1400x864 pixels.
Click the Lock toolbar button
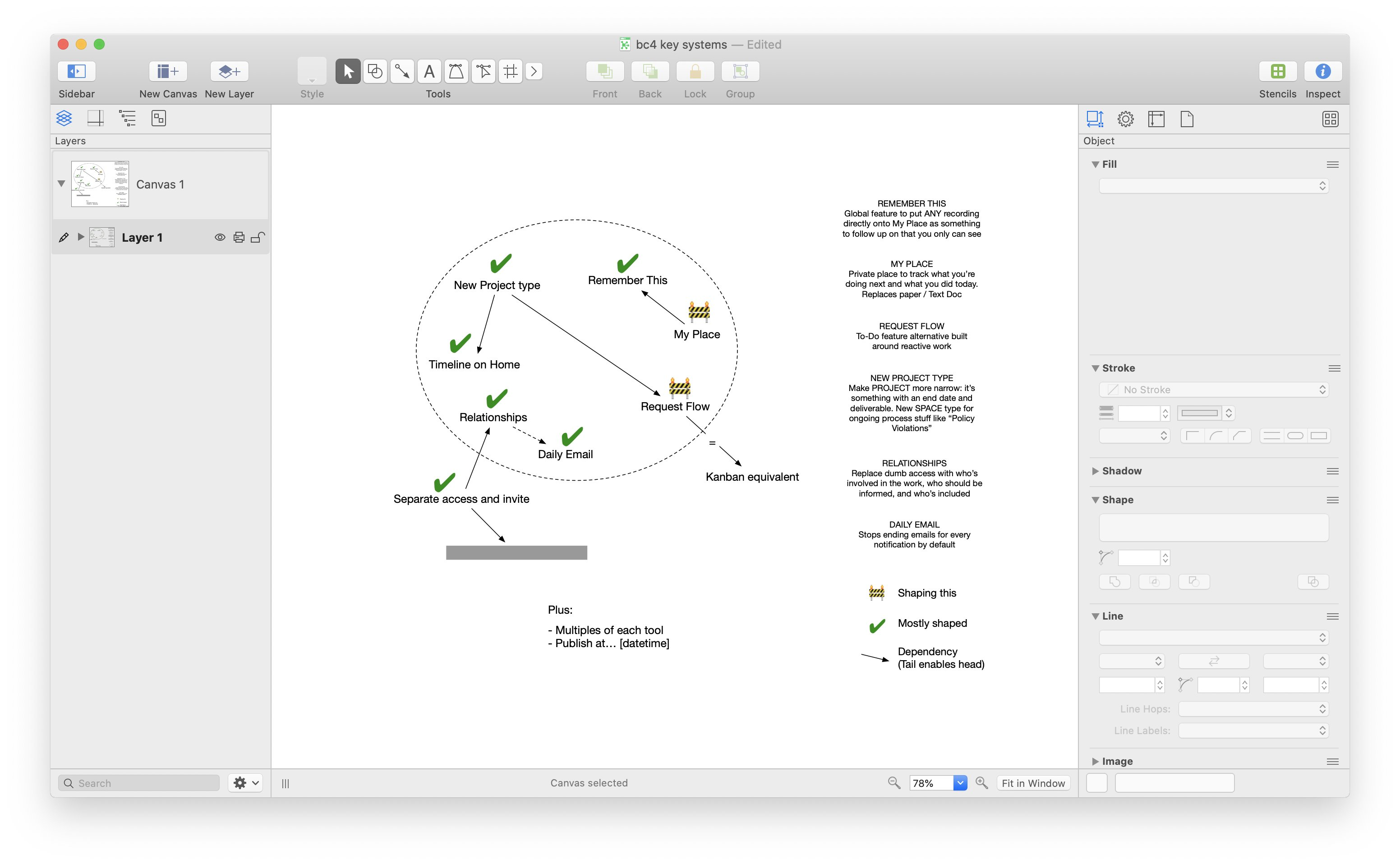click(695, 71)
